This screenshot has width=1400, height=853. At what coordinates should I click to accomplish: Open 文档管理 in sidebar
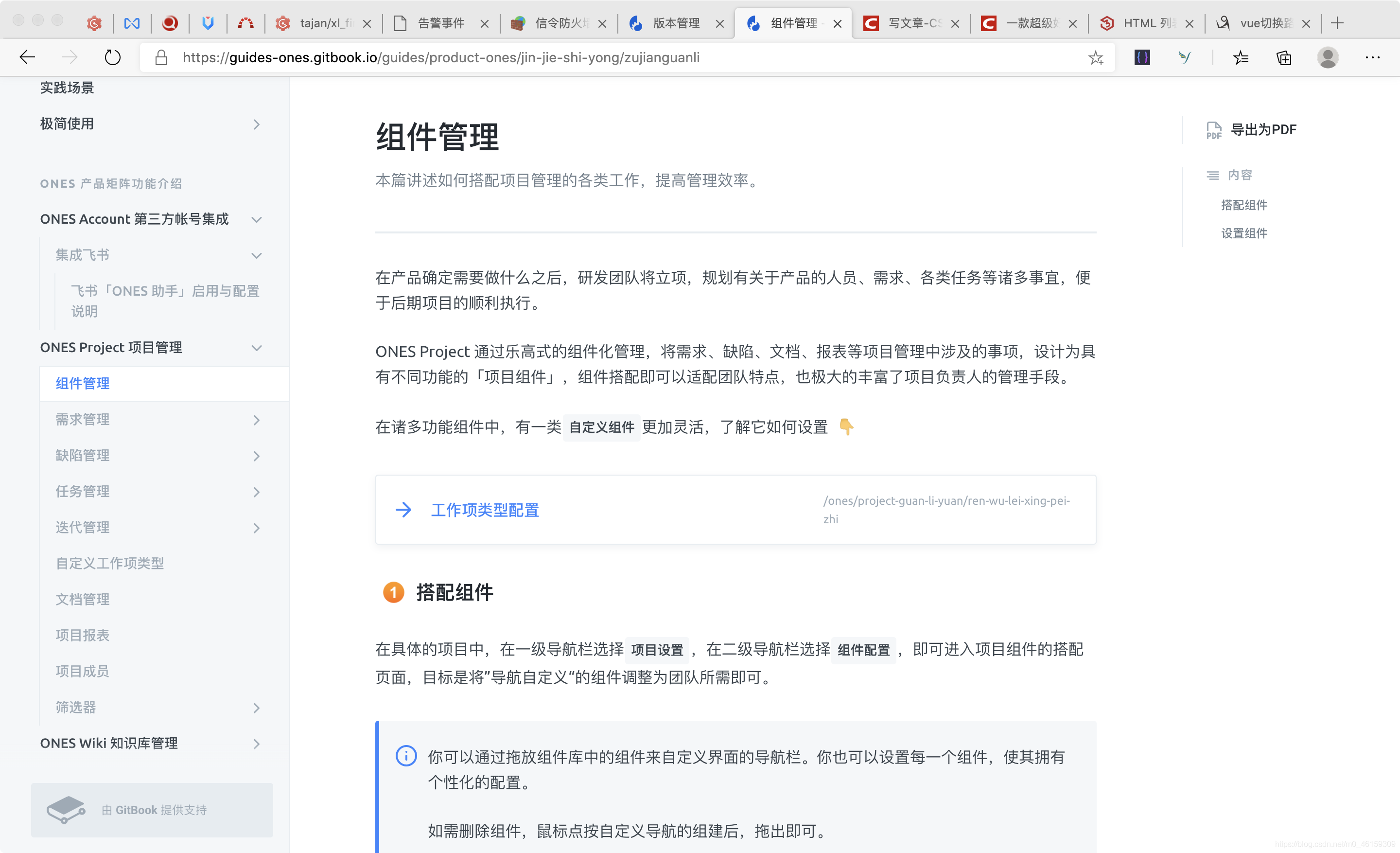82,600
